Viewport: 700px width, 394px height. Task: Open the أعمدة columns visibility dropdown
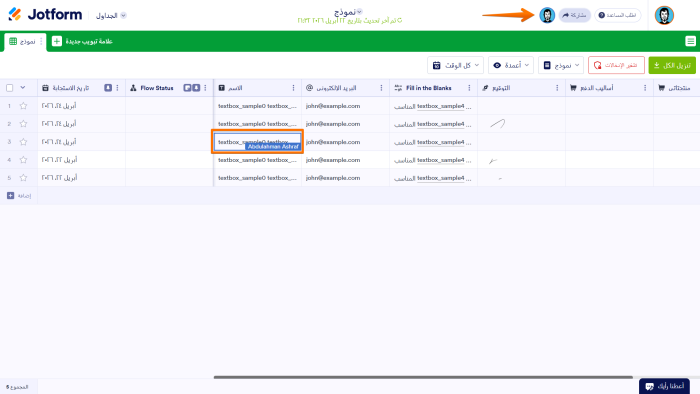511,65
